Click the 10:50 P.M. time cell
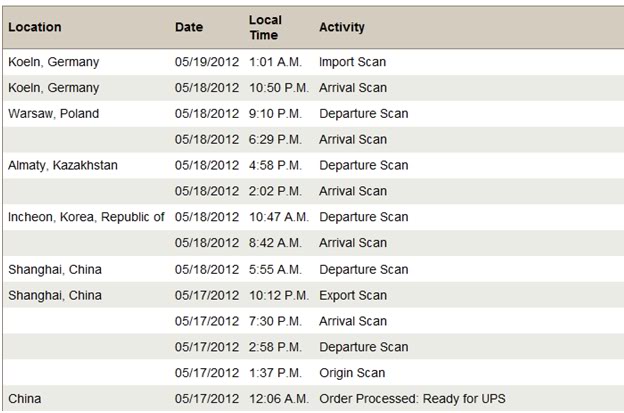The height and width of the screenshot is (413, 624). [x=279, y=88]
